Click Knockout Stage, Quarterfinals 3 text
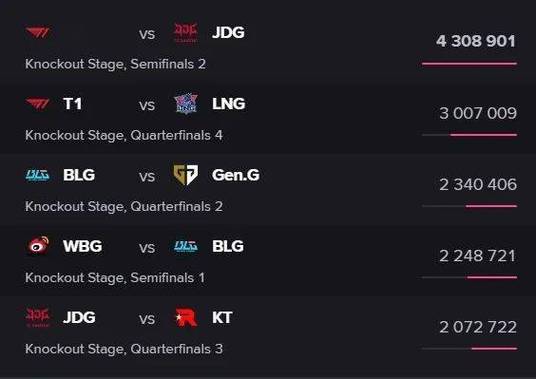Image resolution: width=536 pixels, height=379 pixels. point(124,349)
